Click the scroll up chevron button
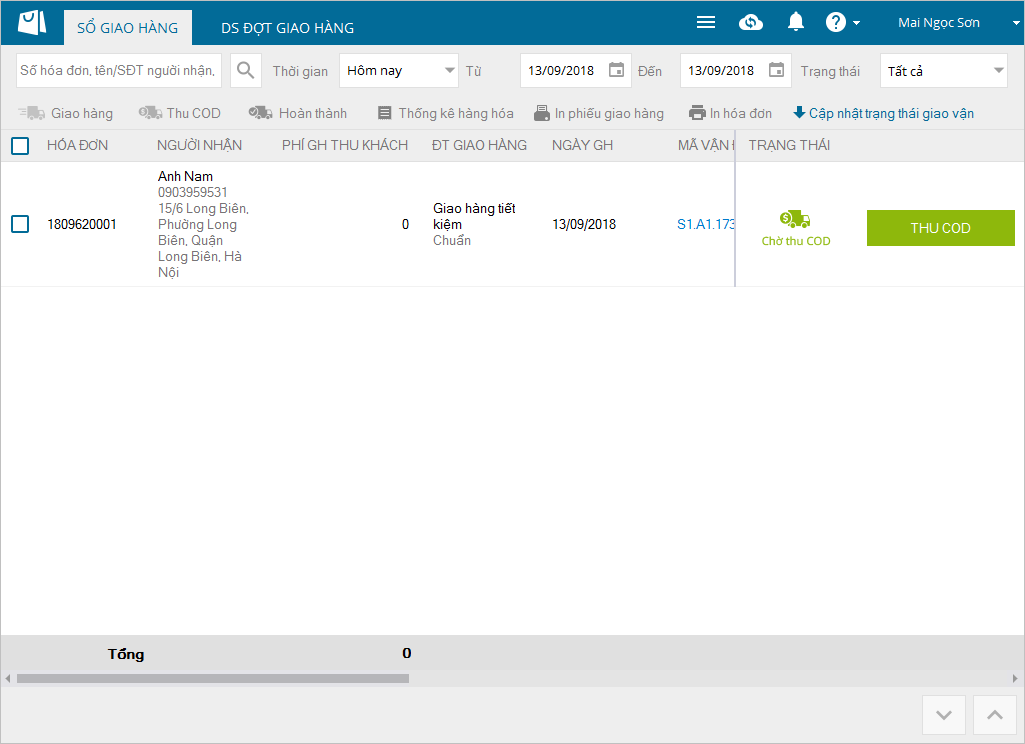Viewport: 1025px width, 744px height. (x=995, y=715)
